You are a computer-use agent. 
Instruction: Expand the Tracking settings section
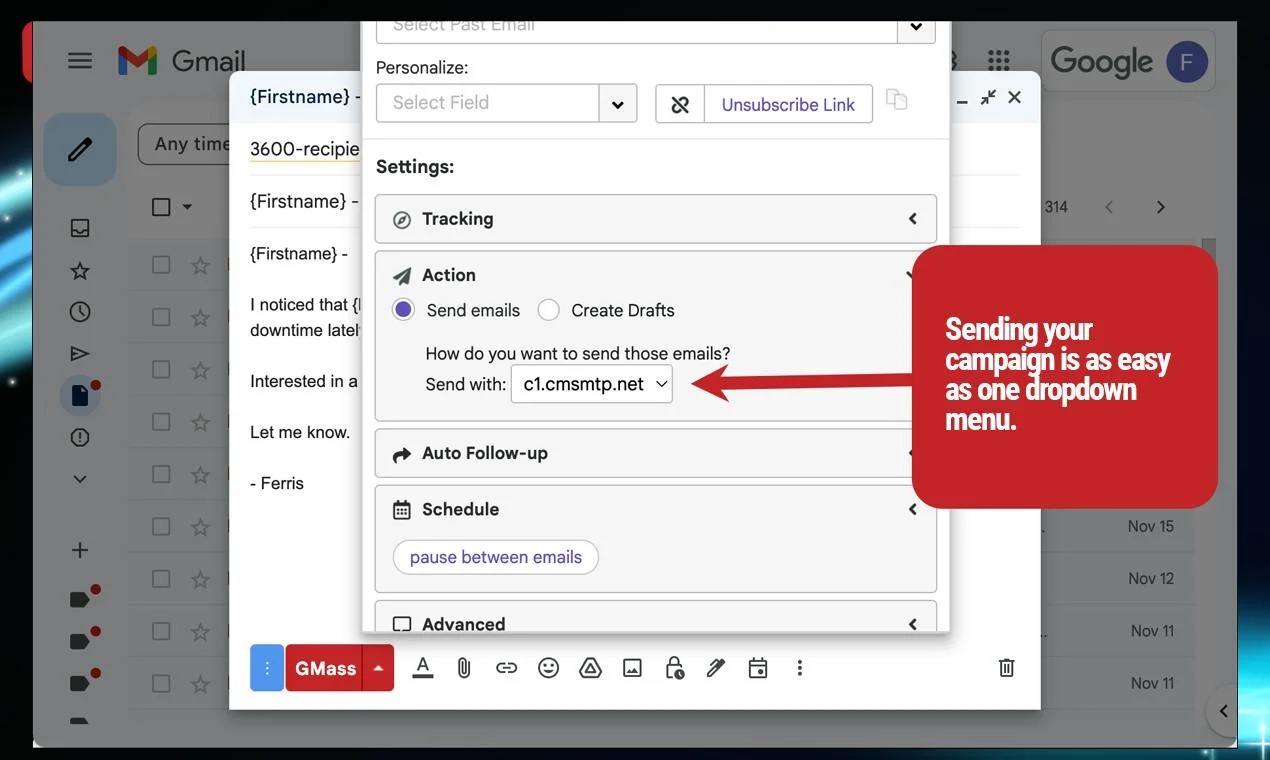pyautogui.click(x=656, y=219)
